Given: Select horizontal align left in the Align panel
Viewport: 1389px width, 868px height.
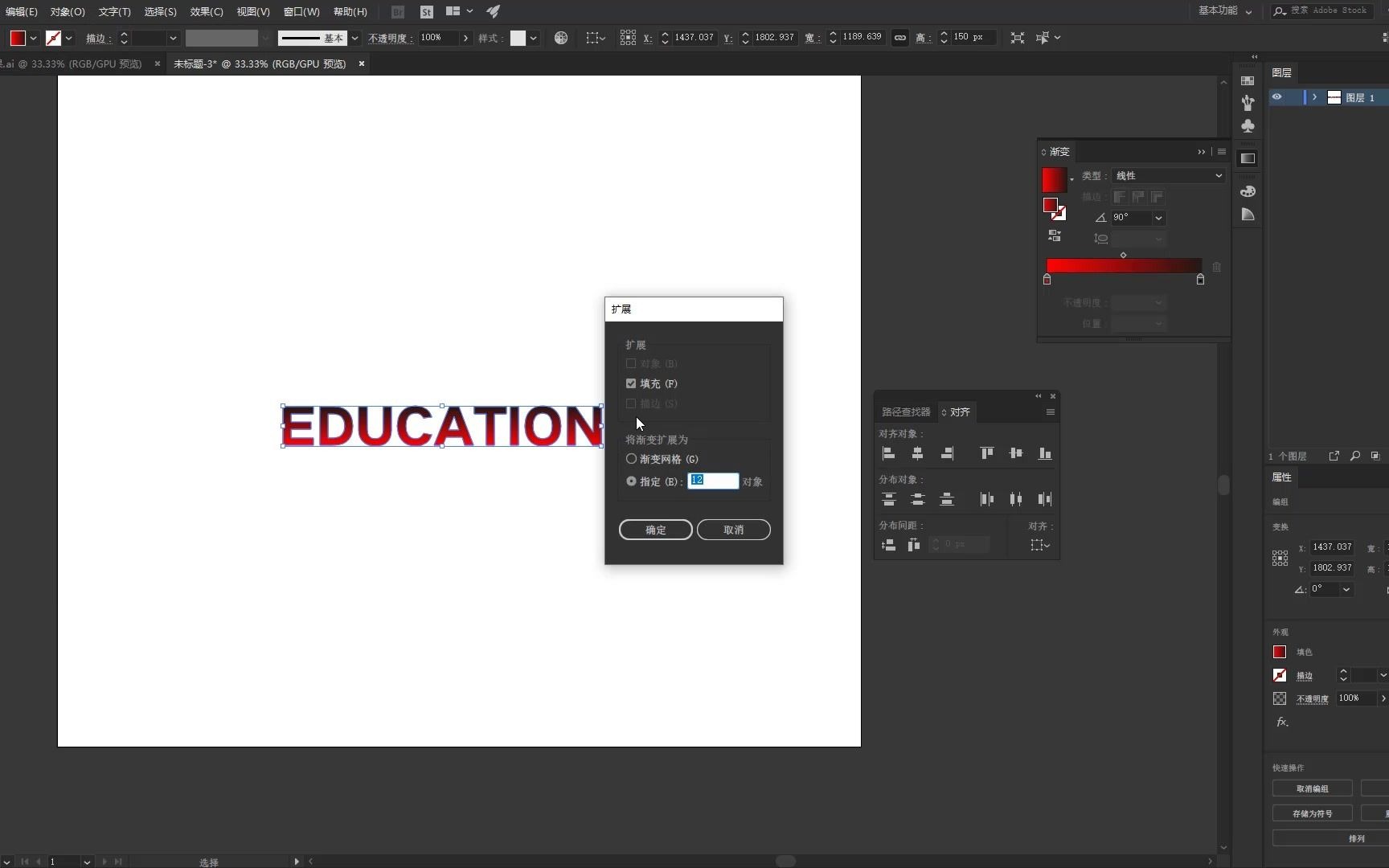Looking at the screenshot, I should coord(889,453).
